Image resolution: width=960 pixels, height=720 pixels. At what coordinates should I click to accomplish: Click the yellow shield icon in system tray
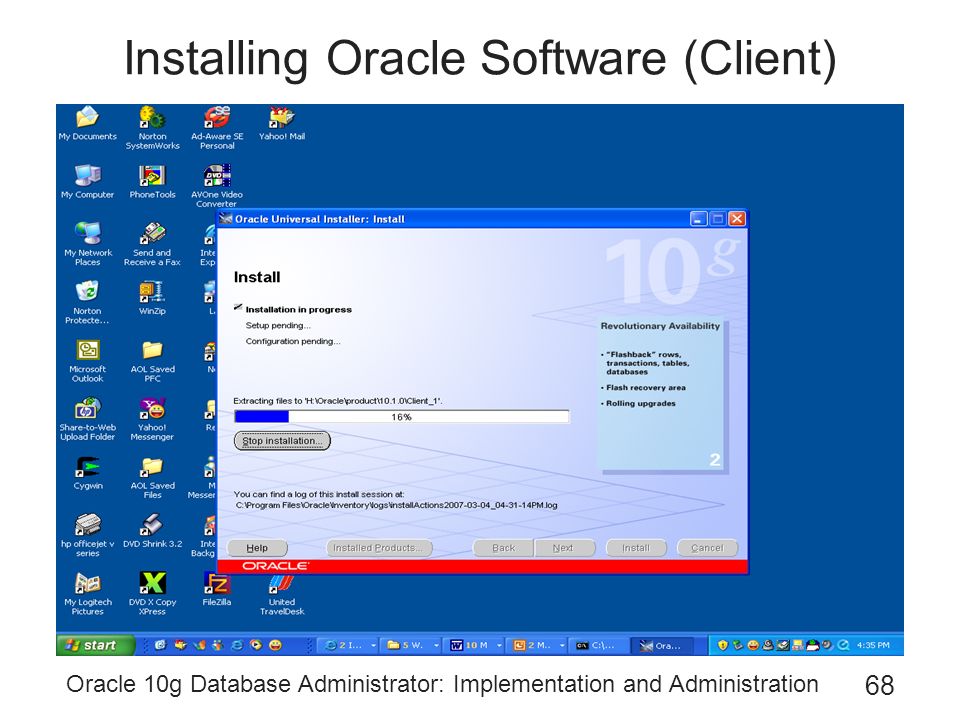722,645
